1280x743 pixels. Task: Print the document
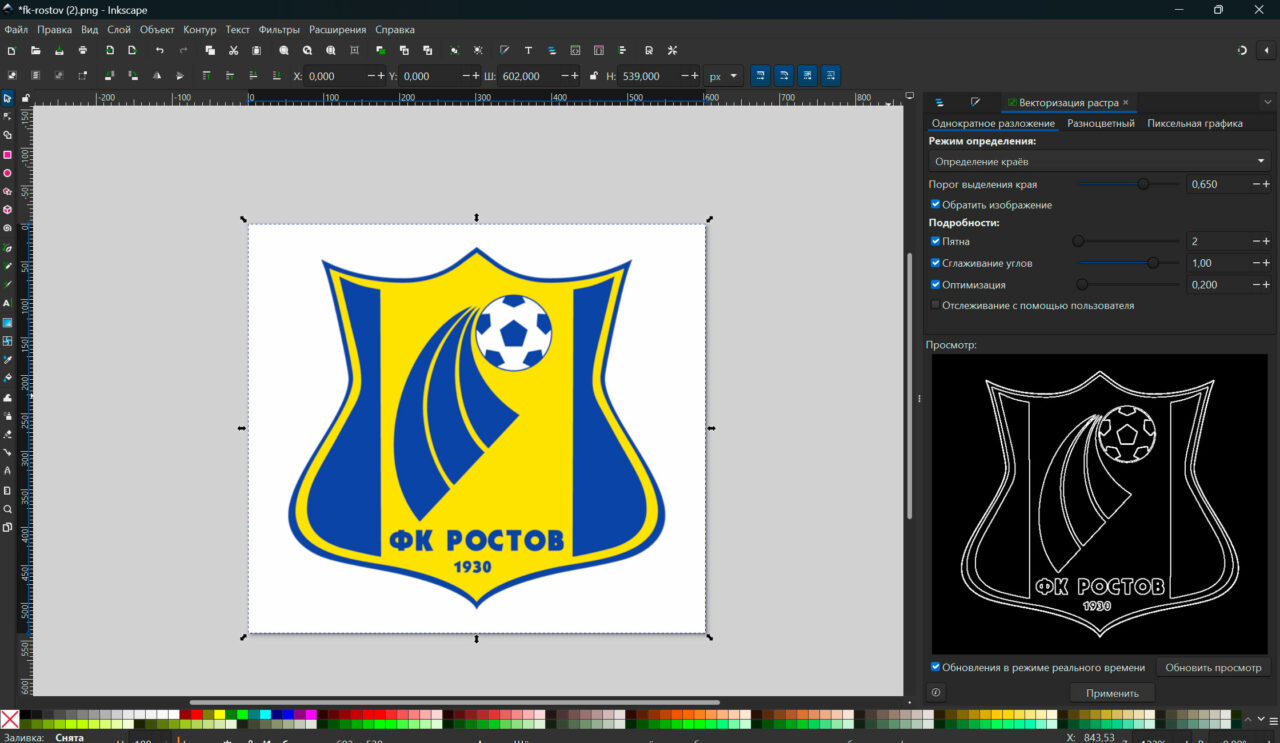click(83, 50)
